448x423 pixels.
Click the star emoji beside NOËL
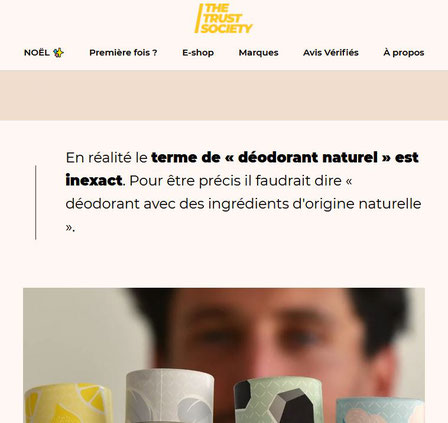click(x=58, y=53)
